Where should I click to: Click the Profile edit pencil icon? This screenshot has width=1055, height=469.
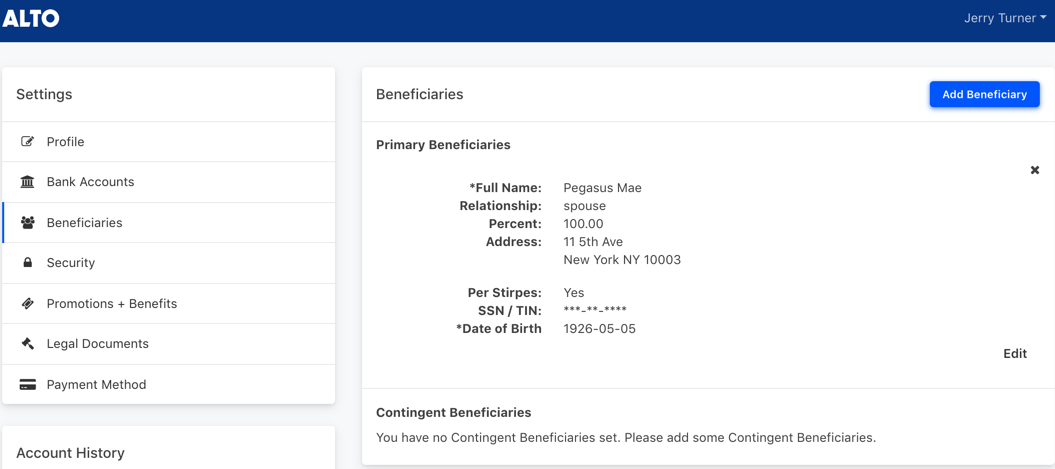(28, 142)
